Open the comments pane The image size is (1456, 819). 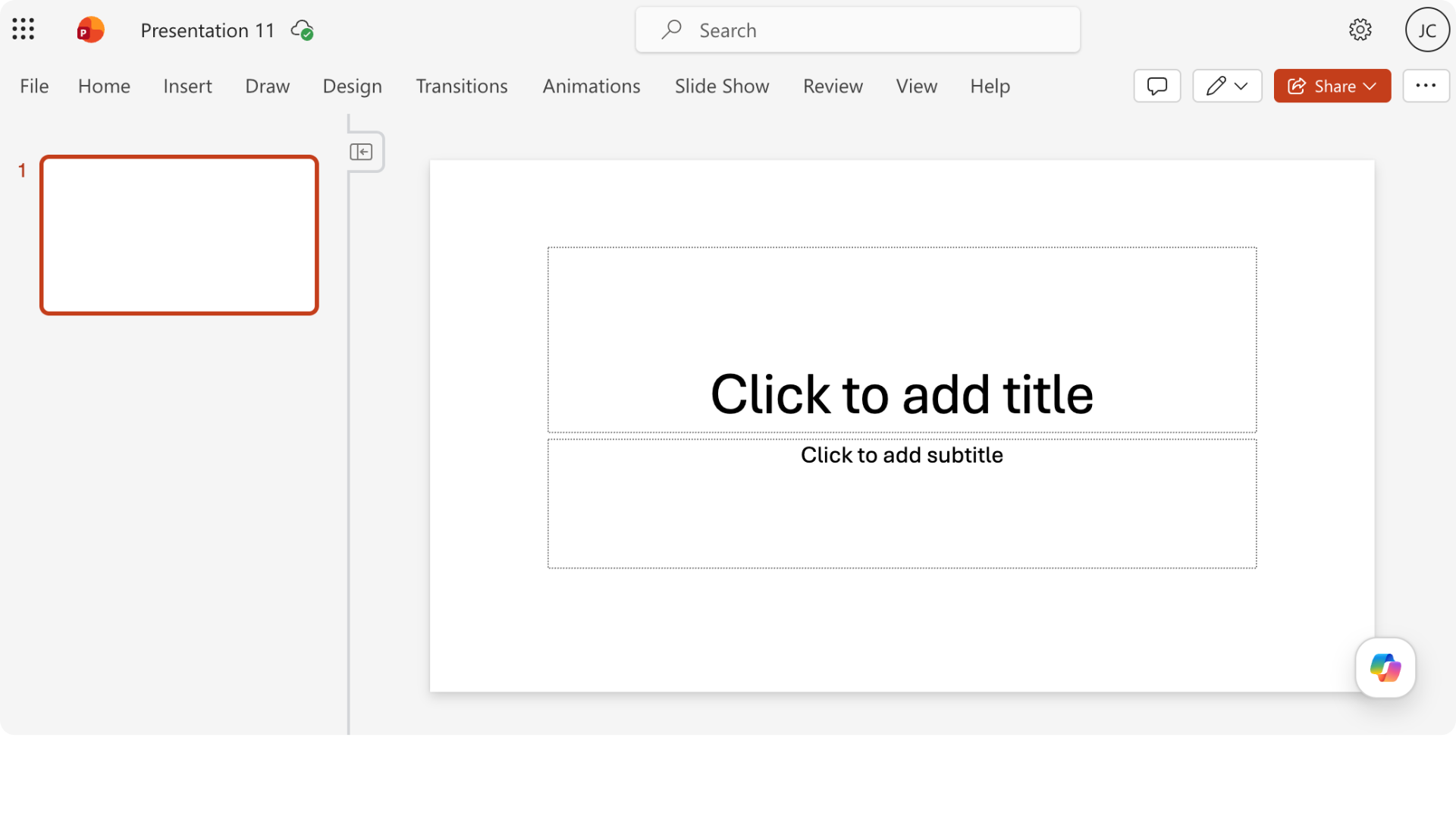click(1157, 86)
